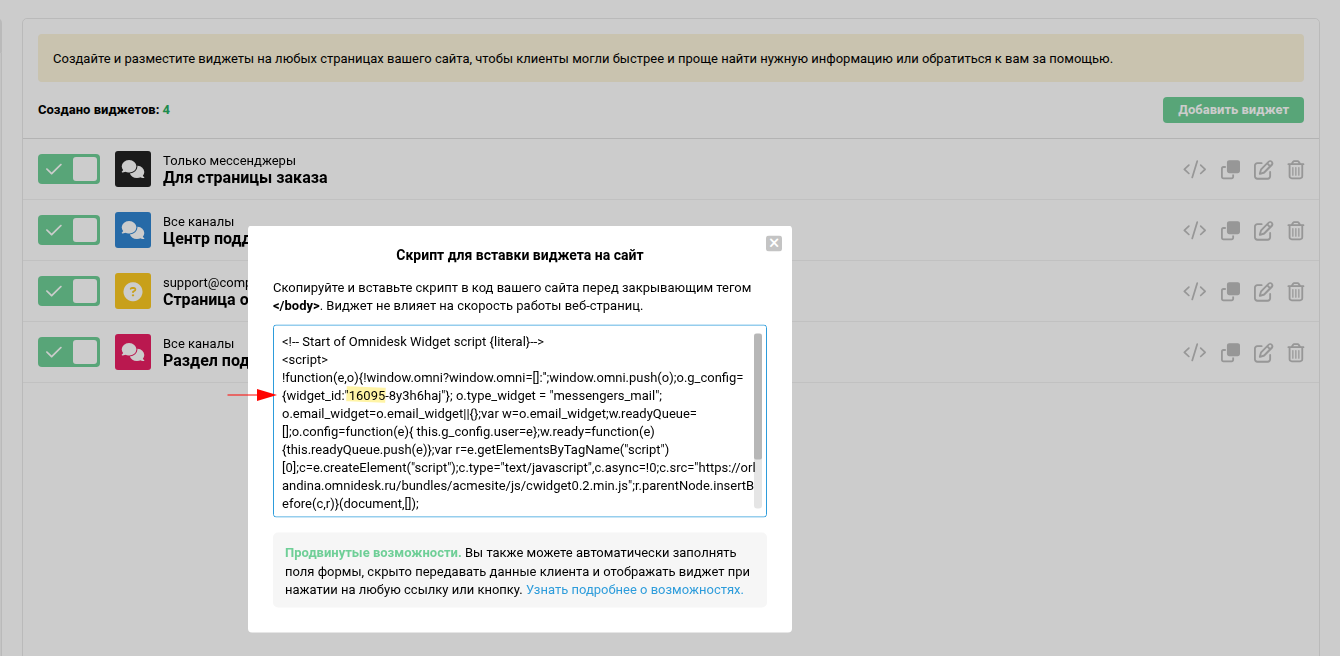Viewport: 1340px width, 656px height.
Task: Switch off the support@ widget toggle
Action: click(69, 291)
